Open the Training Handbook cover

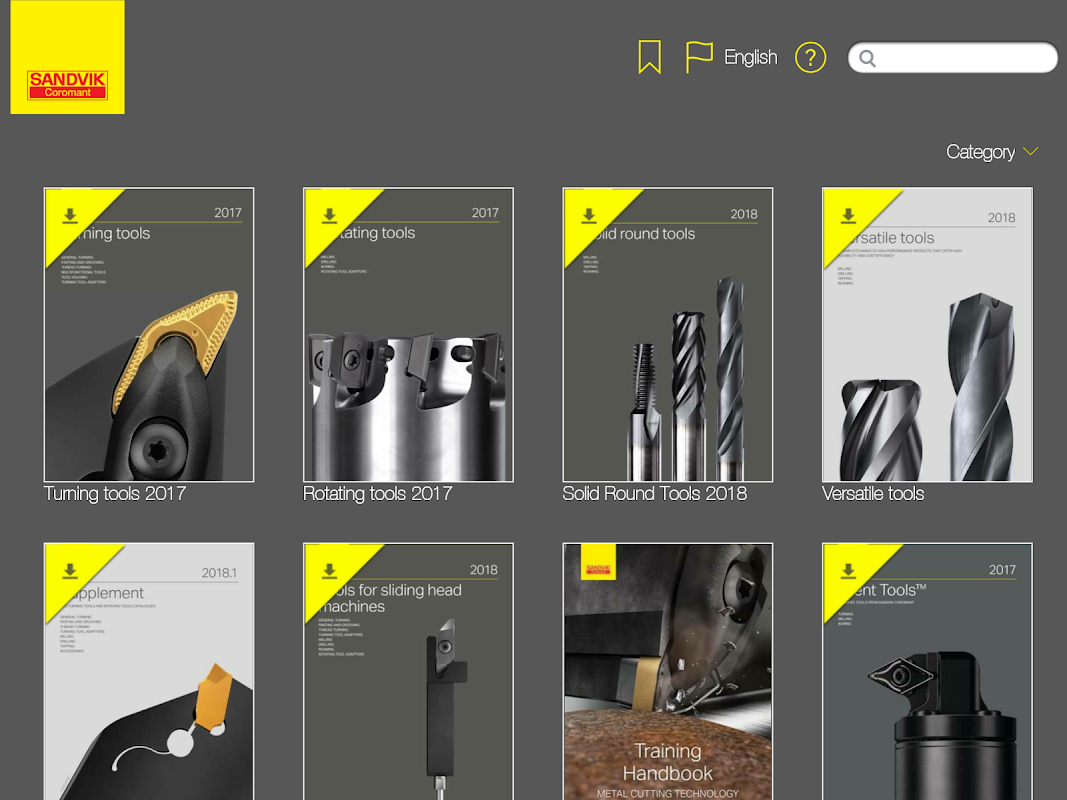click(668, 671)
